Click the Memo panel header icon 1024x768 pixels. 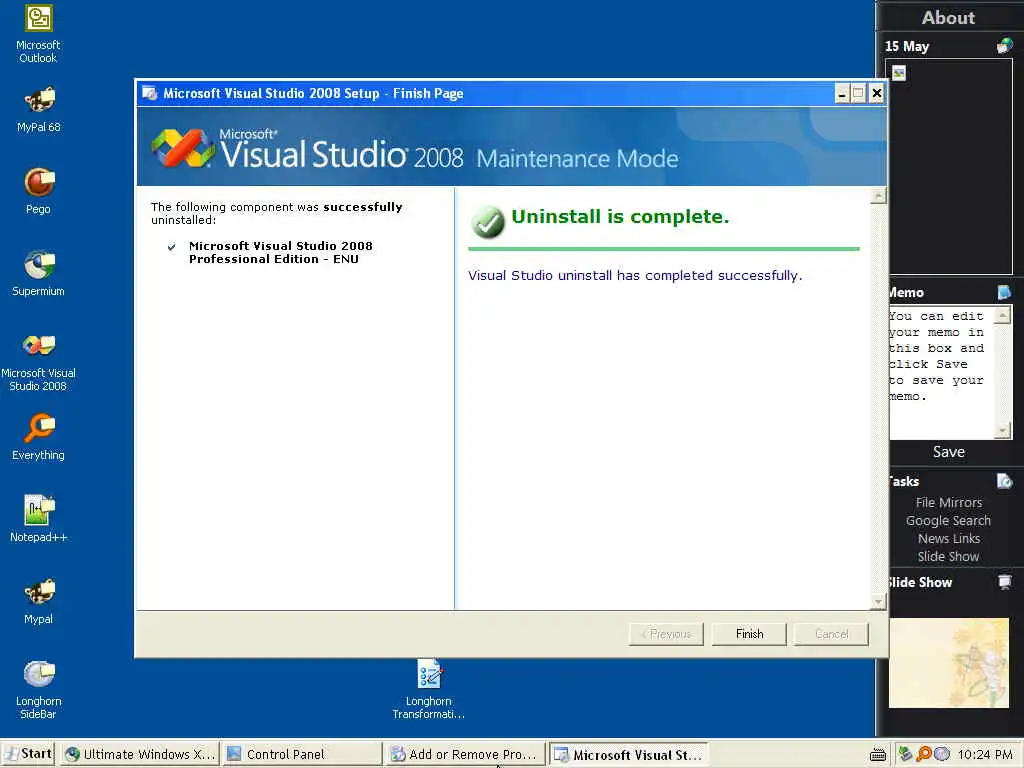pos(1004,292)
